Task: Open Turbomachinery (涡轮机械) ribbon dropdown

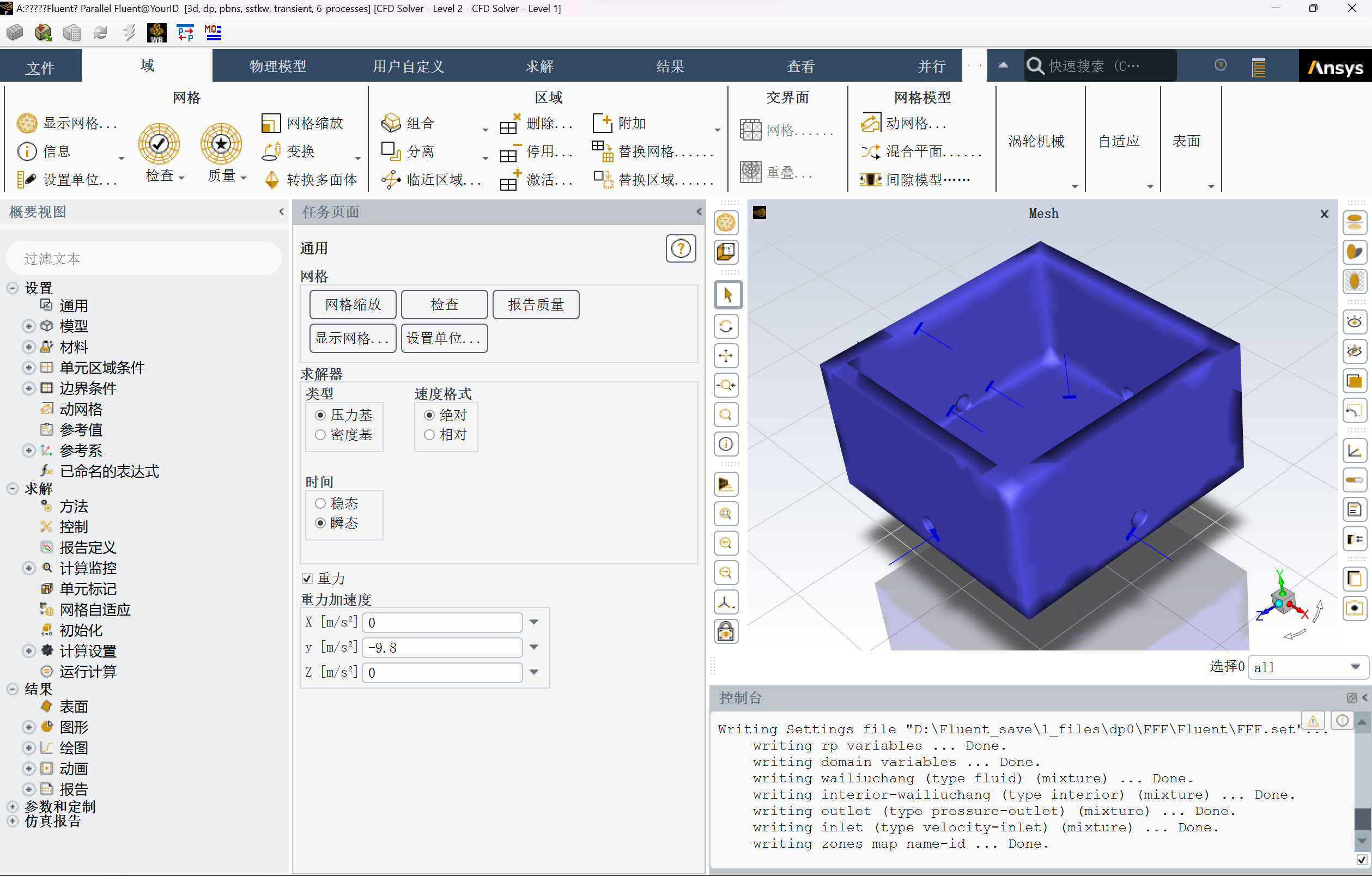Action: tap(1074, 187)
